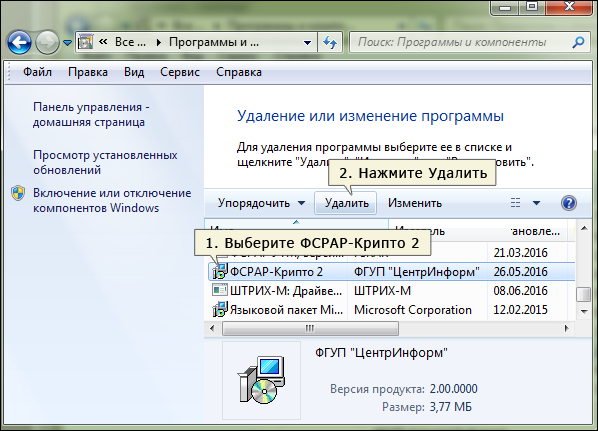Click the Control Panel icon in address bar
Screen dimensions: 598x431
pos(85,42)
